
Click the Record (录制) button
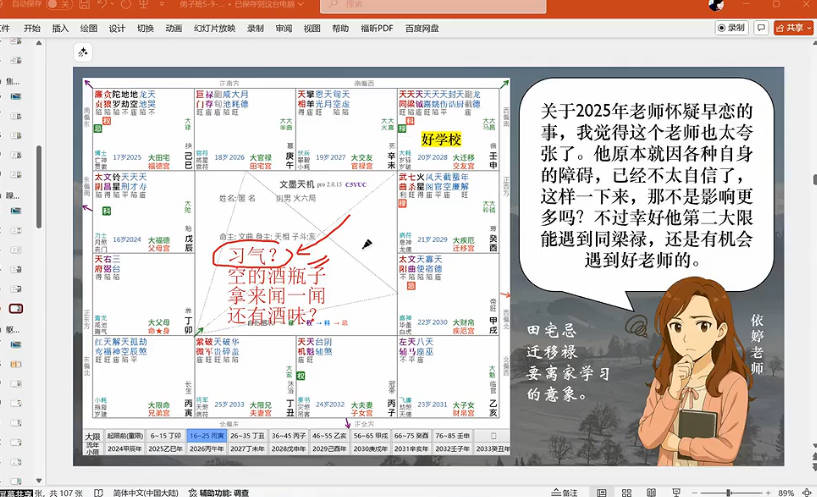(x=732, y=28)
